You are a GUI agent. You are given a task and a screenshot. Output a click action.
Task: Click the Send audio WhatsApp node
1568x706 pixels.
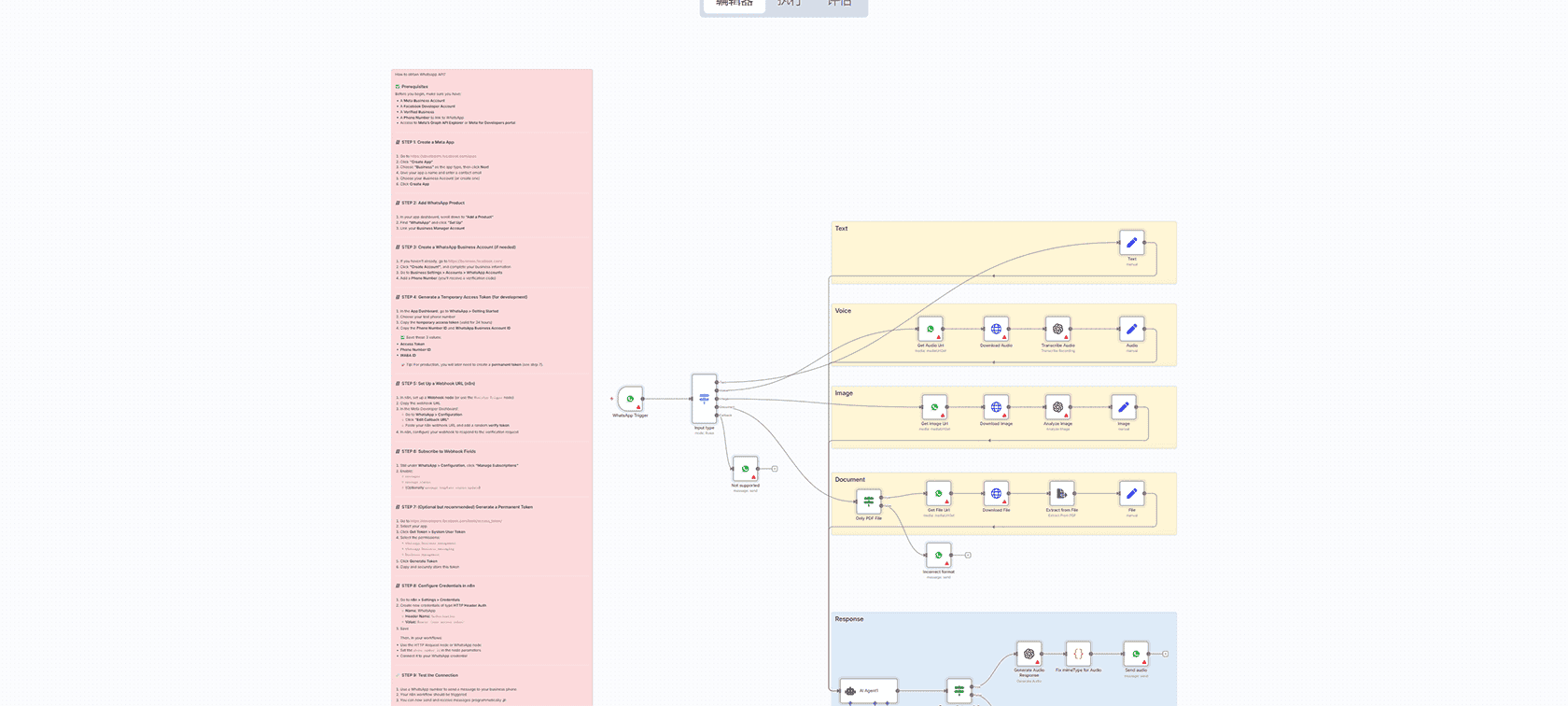[1136, 654]
